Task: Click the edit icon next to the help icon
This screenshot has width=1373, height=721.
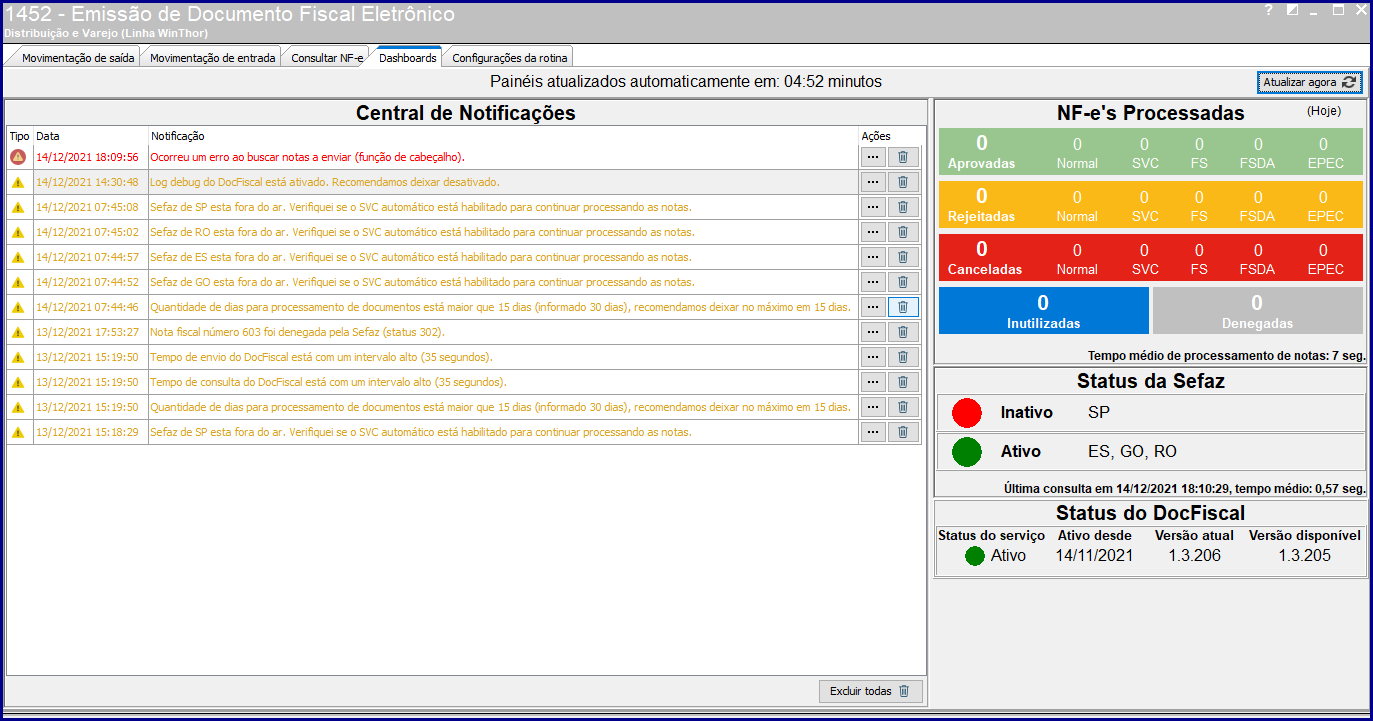Action: pyautogui.click(x=1292, y=10)
